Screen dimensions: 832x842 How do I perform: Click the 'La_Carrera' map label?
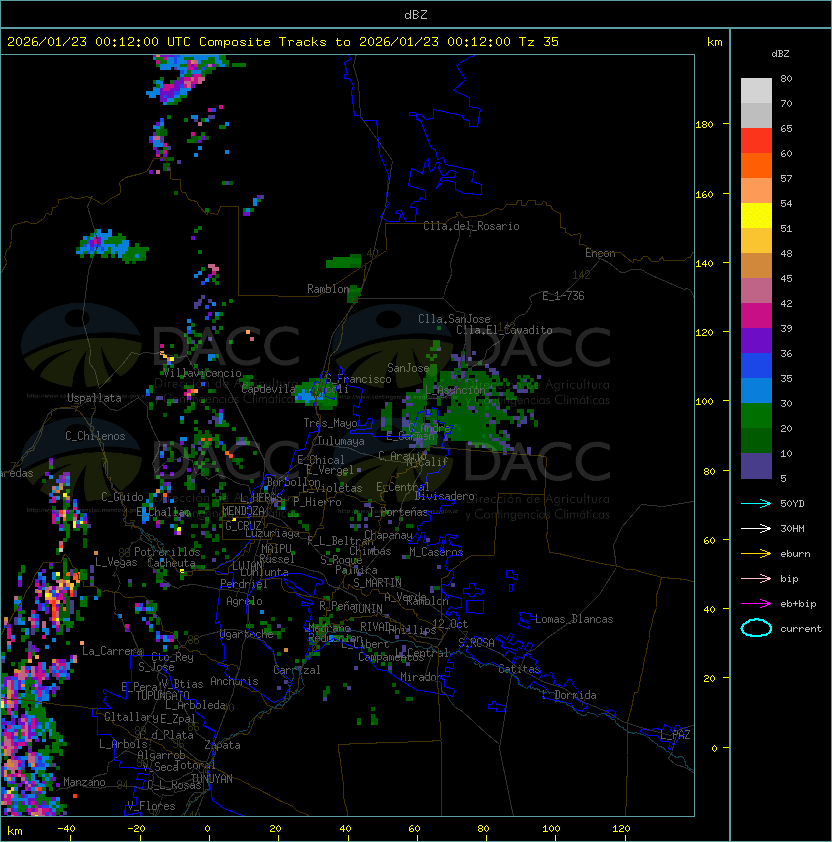(112, 651)
